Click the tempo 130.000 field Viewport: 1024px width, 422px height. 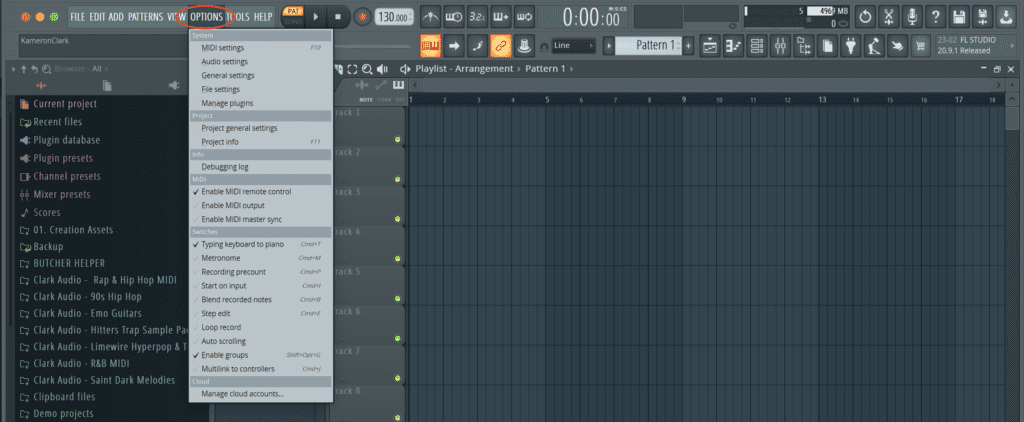click(x=394, y=17)
